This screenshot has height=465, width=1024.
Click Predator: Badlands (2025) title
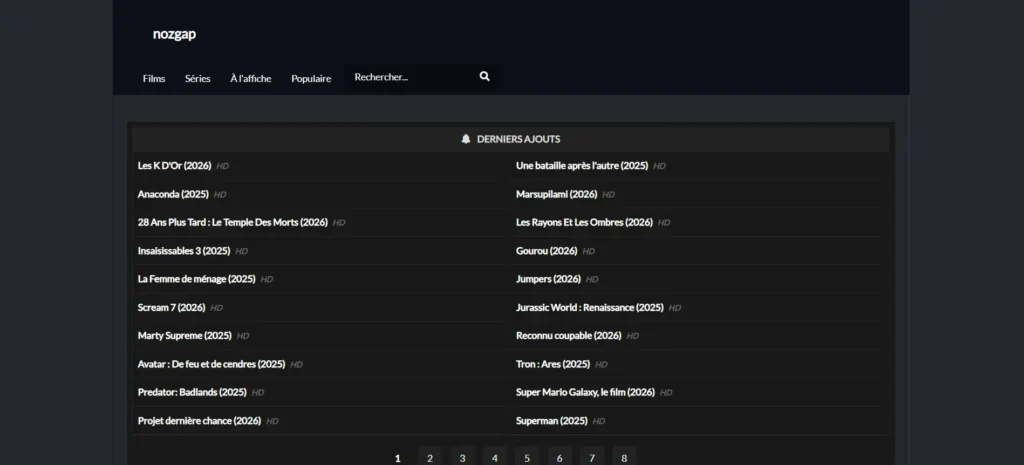pyautogui.click(x=192, y=393)
